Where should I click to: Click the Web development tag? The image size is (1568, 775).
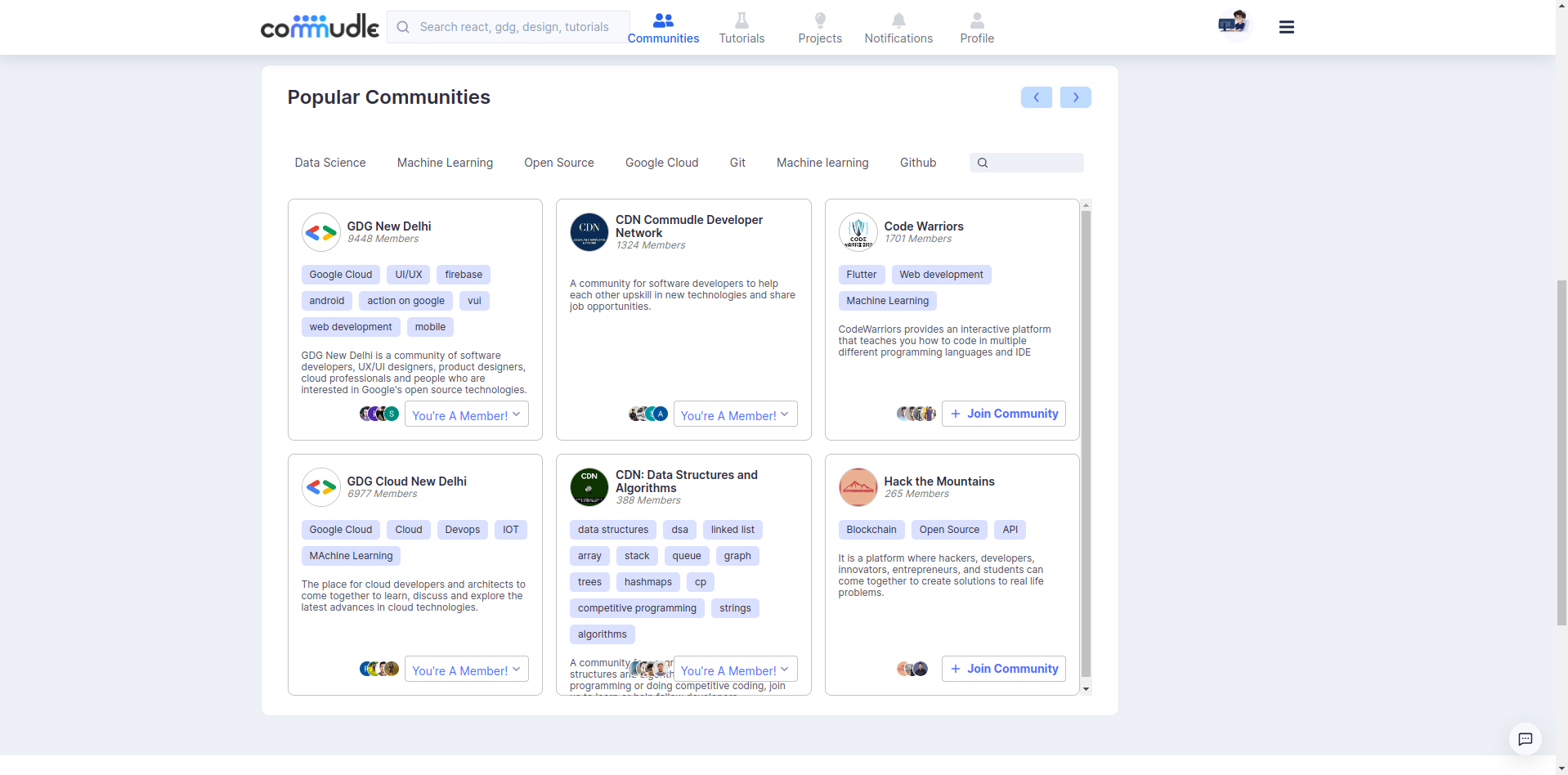tap(941, 275)
